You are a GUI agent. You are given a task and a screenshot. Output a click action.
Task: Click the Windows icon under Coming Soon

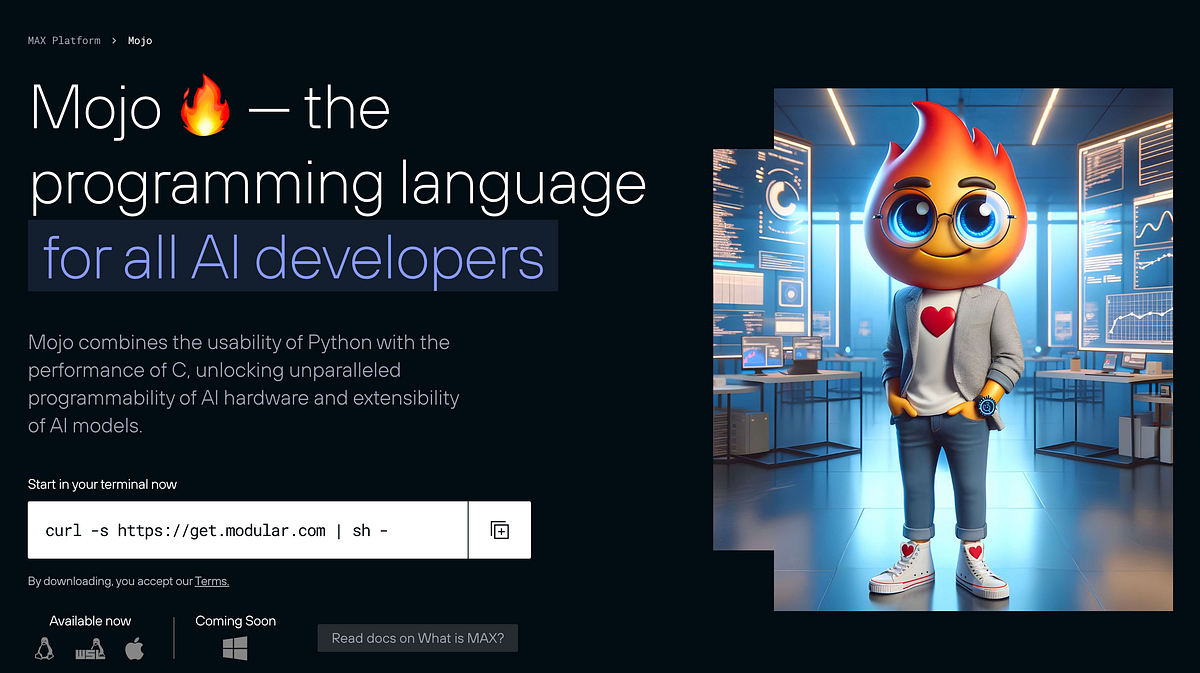(x=235, y=648)
